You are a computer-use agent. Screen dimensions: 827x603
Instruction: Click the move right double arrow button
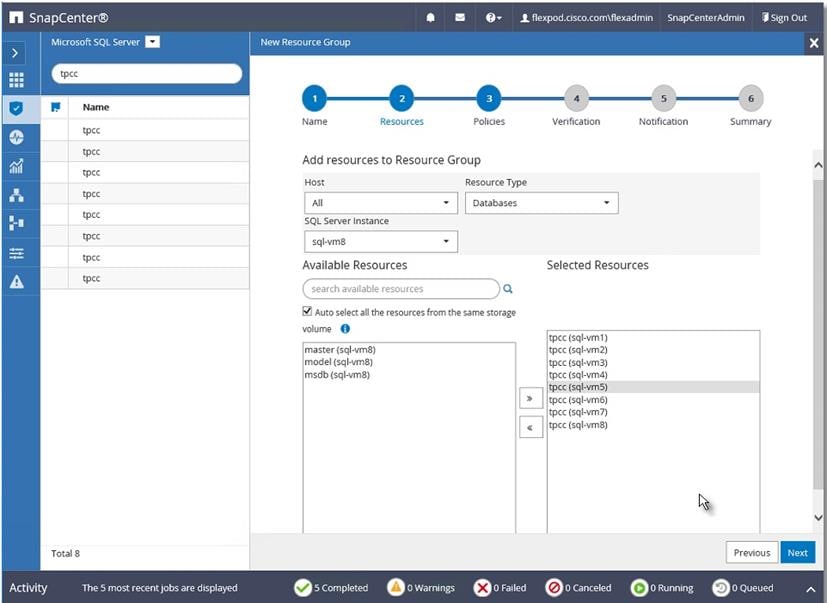[x=531, y=398]
